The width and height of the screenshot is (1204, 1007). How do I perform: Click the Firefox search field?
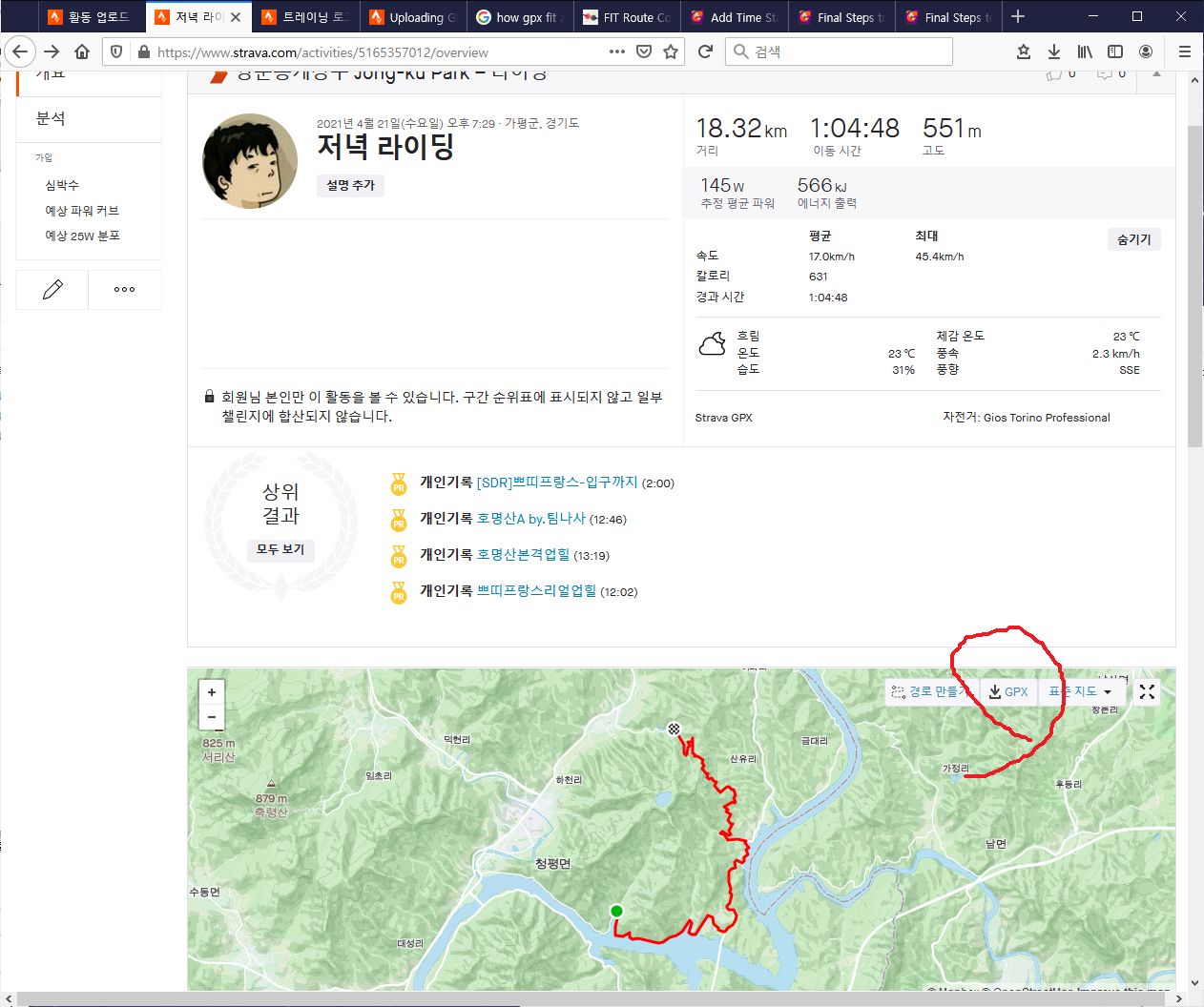(840, 51)
